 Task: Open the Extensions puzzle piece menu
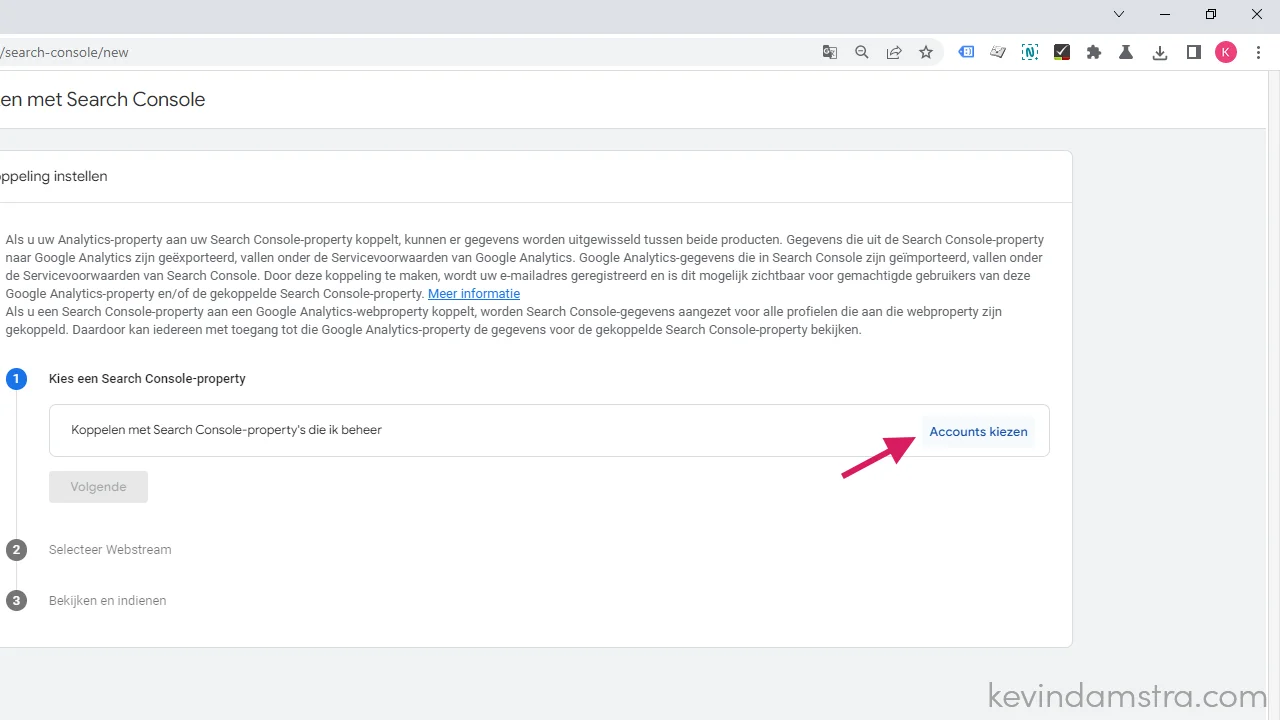pyautogui.click(x=1094, y=53)
